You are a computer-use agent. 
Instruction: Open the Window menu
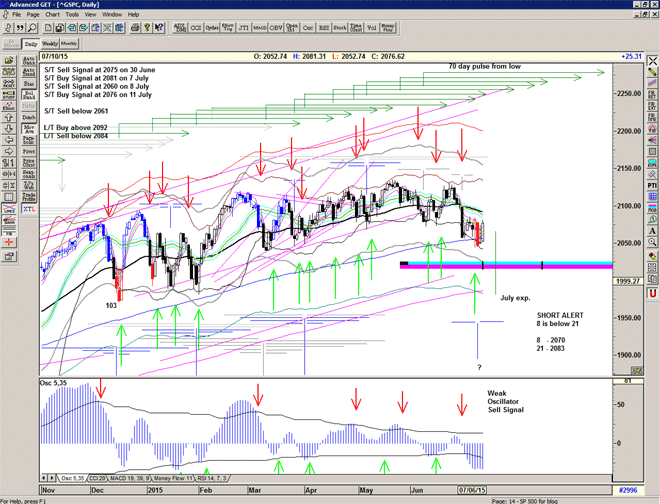(x=112, y=15)
